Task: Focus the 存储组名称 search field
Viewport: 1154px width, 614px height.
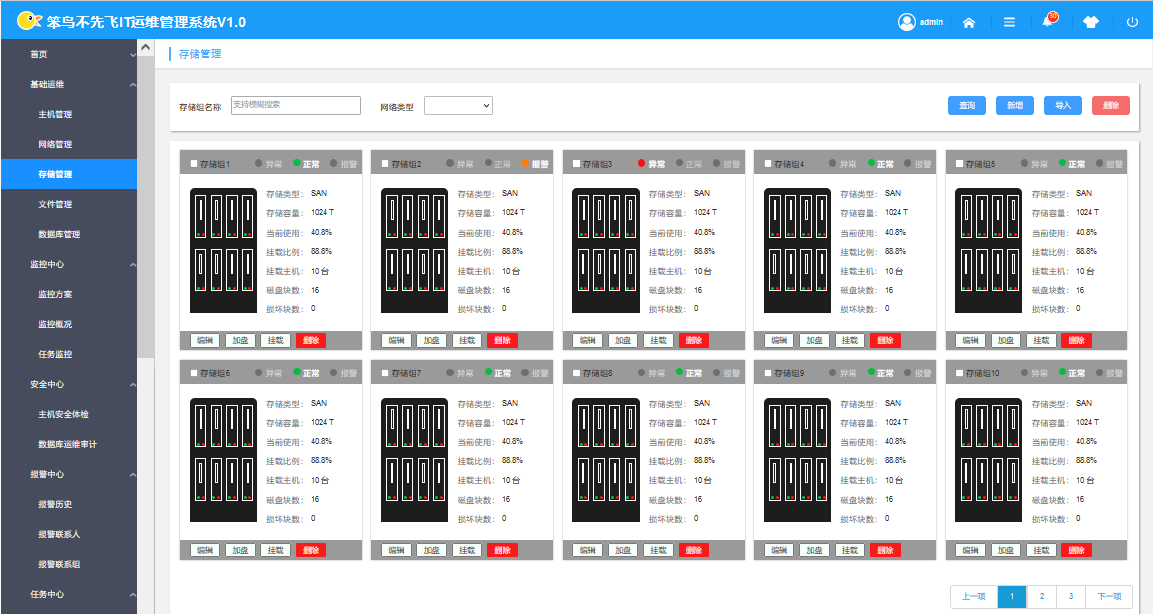Action: [296, 105]
